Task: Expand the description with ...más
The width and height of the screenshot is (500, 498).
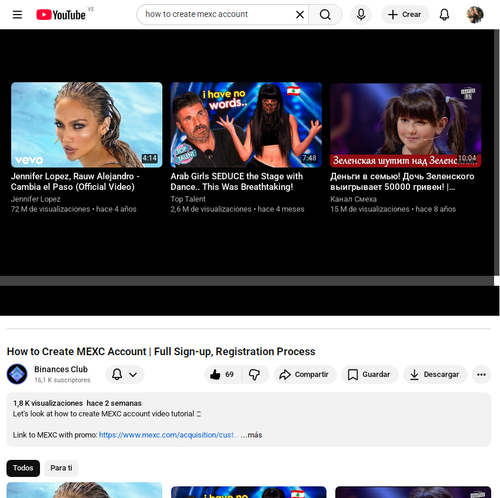Action: click(x=252, y=435)
